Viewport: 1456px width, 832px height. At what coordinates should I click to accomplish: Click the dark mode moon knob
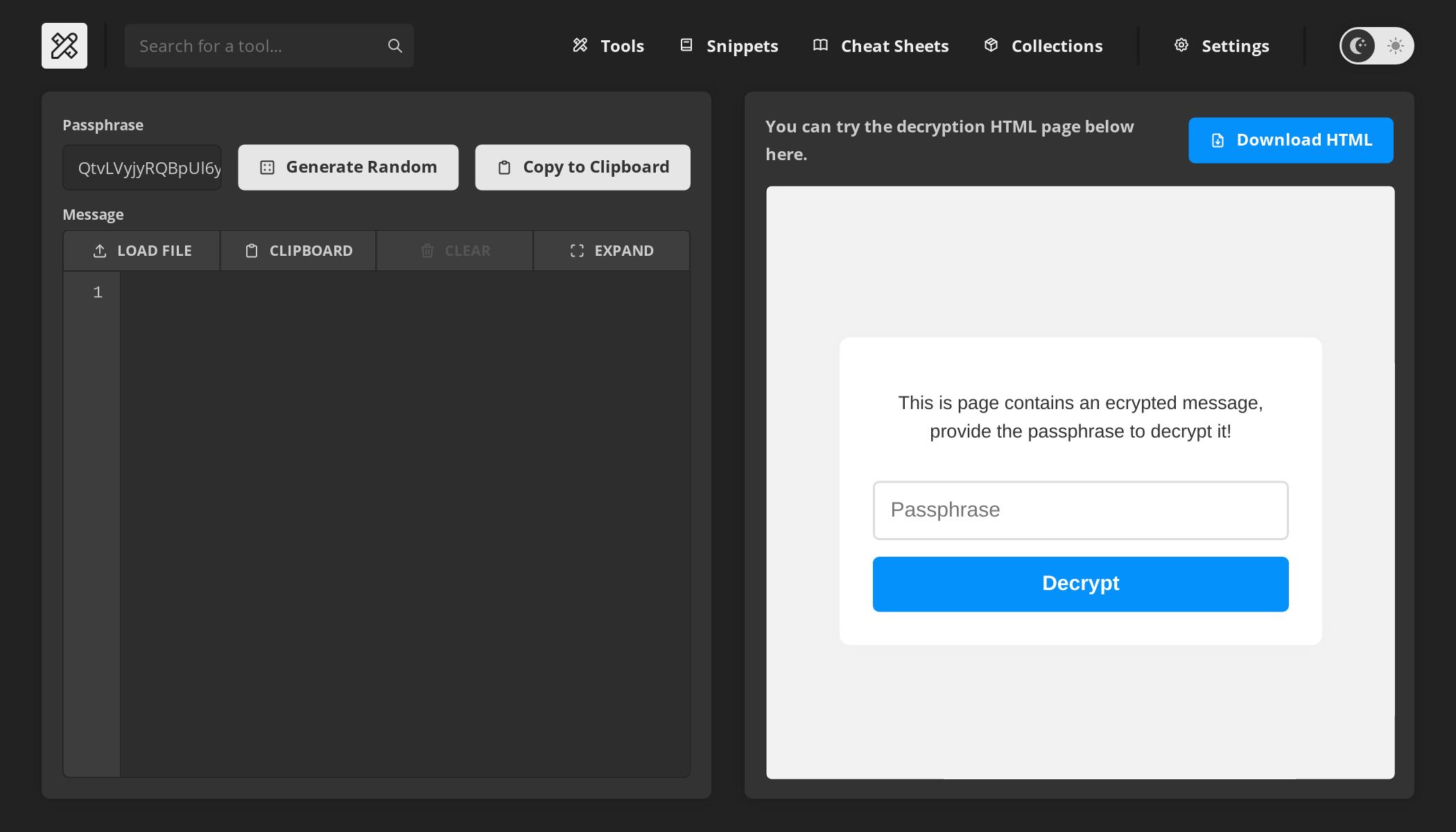click(1358, 46)
